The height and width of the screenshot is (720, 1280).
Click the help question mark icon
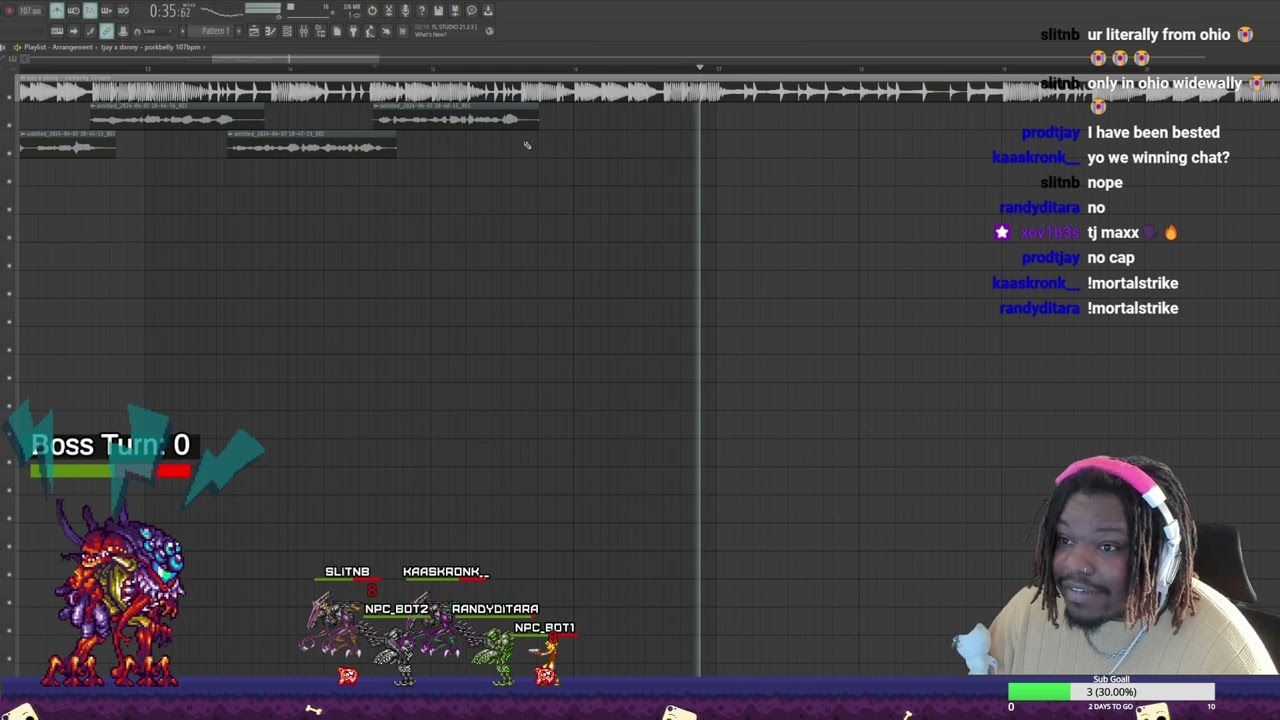click(422, 10)
